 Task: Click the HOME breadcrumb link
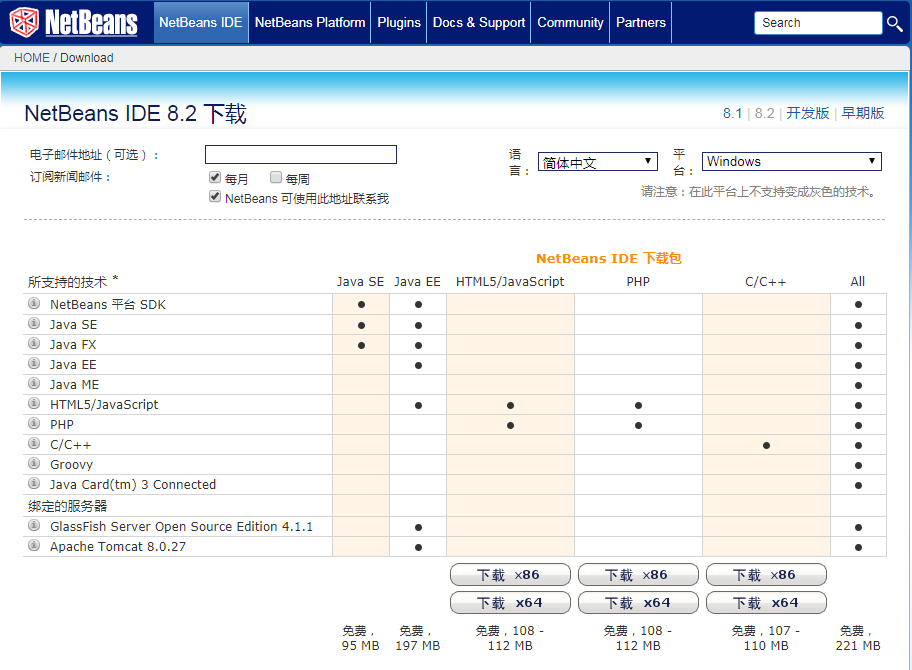point(30,58)
